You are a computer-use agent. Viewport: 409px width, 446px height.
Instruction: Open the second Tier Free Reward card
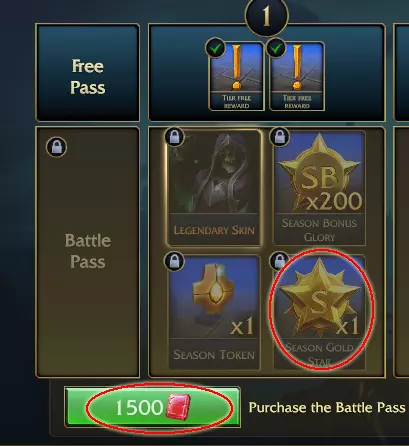[x=297, y=76]
